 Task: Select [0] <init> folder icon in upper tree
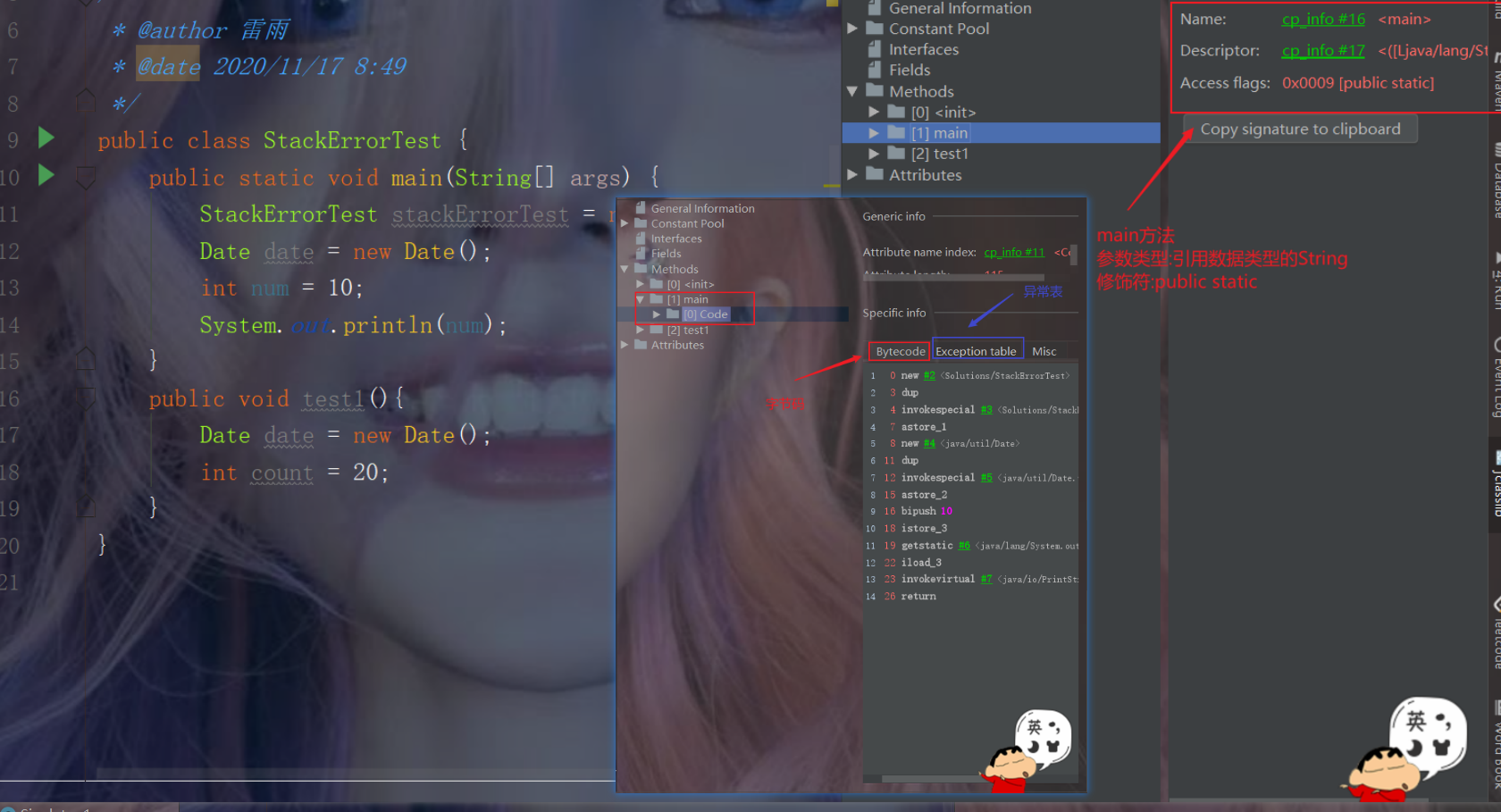(x=896, y=112)
